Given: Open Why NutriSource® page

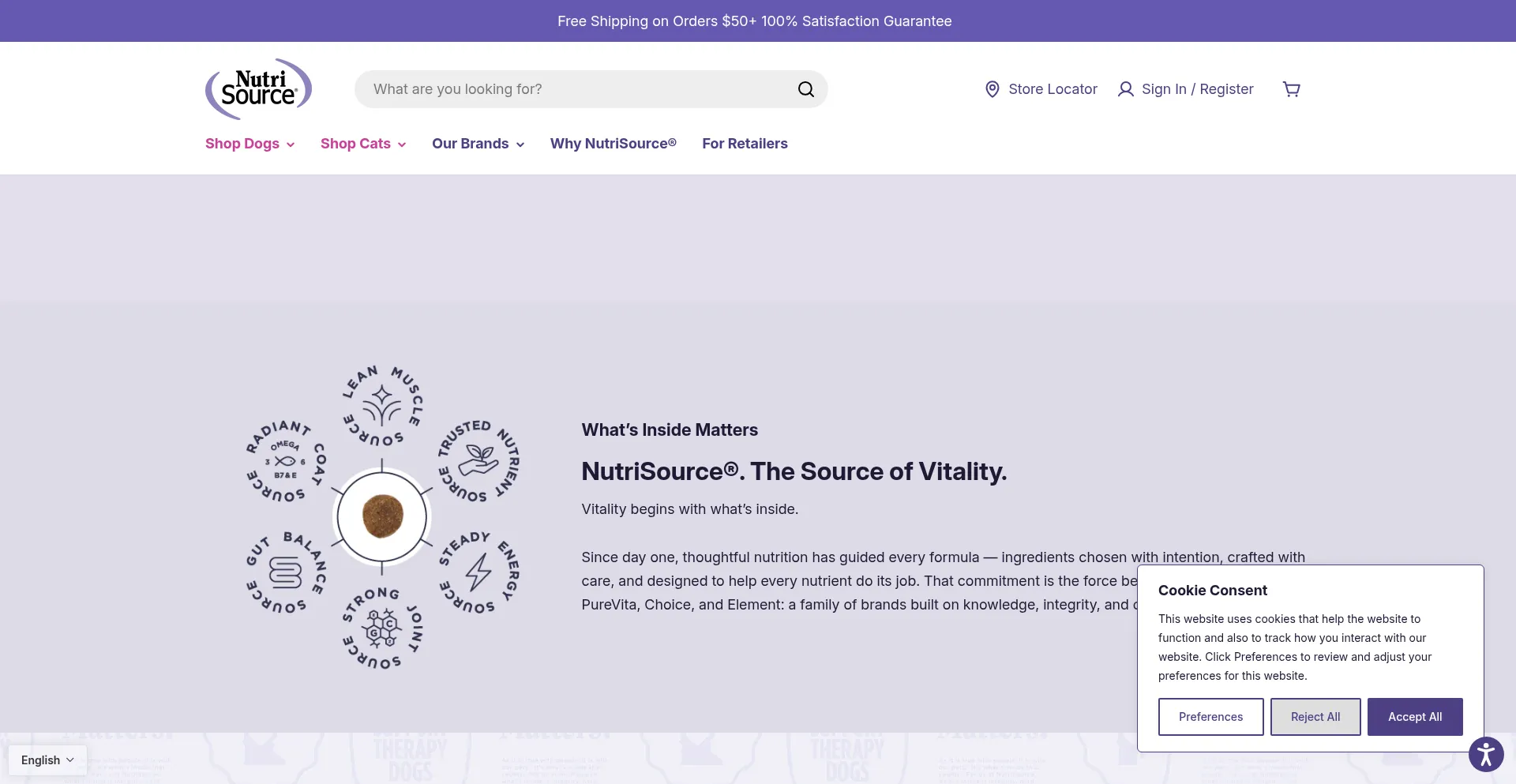Looking at the screenshot, I should click(x=614, y=144).
